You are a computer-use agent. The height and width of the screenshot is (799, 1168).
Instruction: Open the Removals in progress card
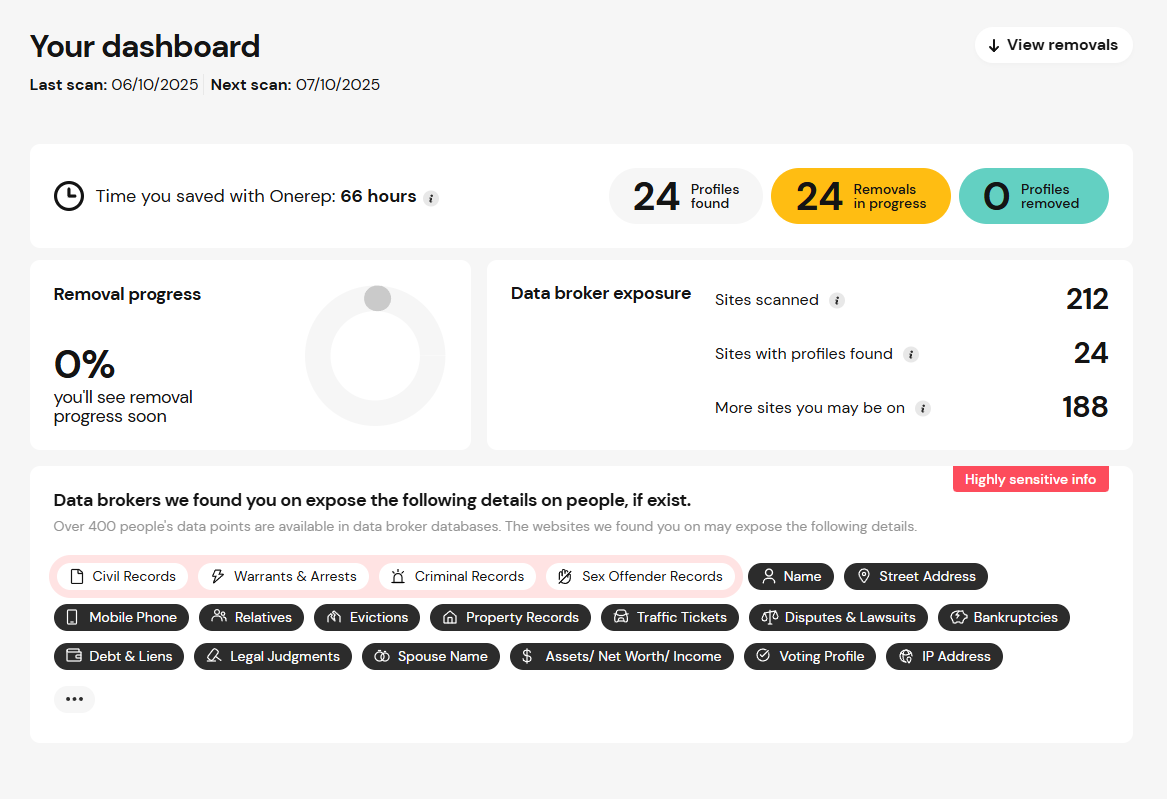[861, 196]
